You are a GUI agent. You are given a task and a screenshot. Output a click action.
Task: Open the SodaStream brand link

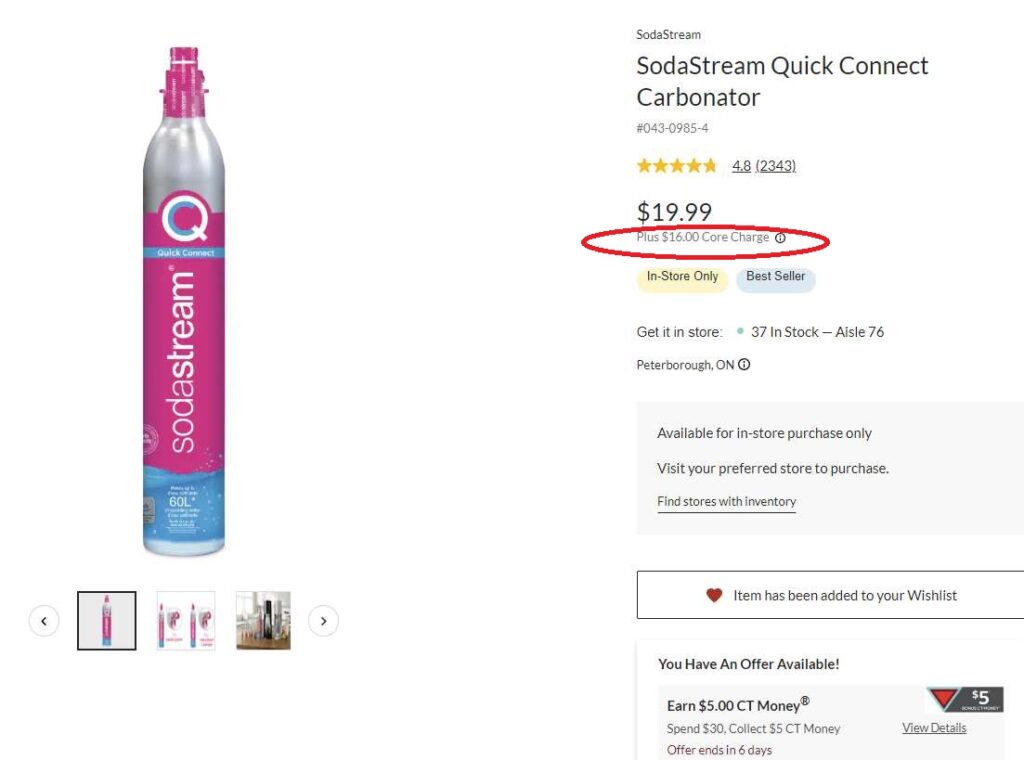668,35
